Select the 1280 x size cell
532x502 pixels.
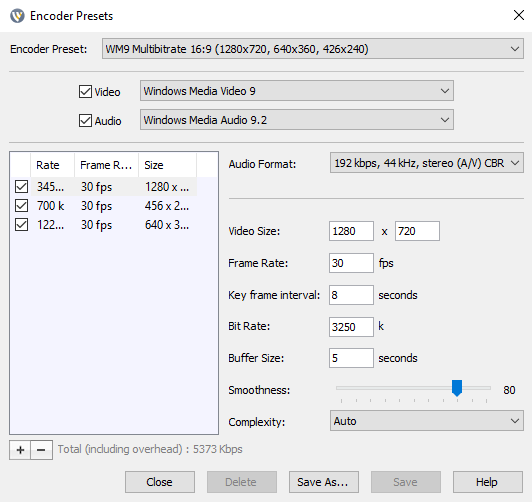pyautogui.click(x=167, y=187)
